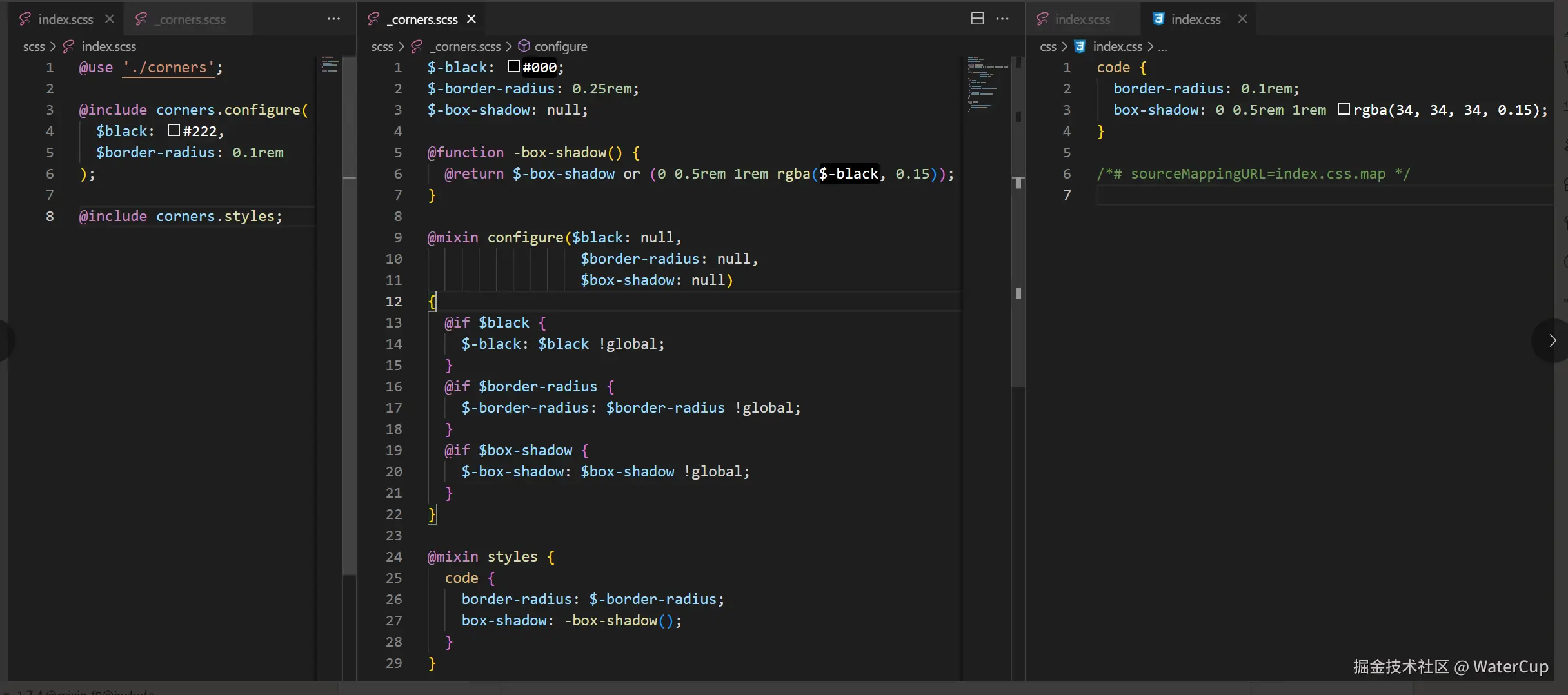The width and height of the screenshot is (1568, 695).
Task: Close the _corners.scss tab in middle editor
Action: coord(471,19)
